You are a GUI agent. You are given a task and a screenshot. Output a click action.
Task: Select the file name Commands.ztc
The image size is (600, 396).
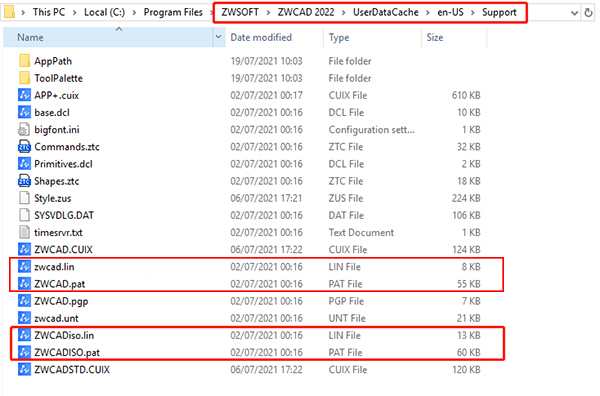67,147
